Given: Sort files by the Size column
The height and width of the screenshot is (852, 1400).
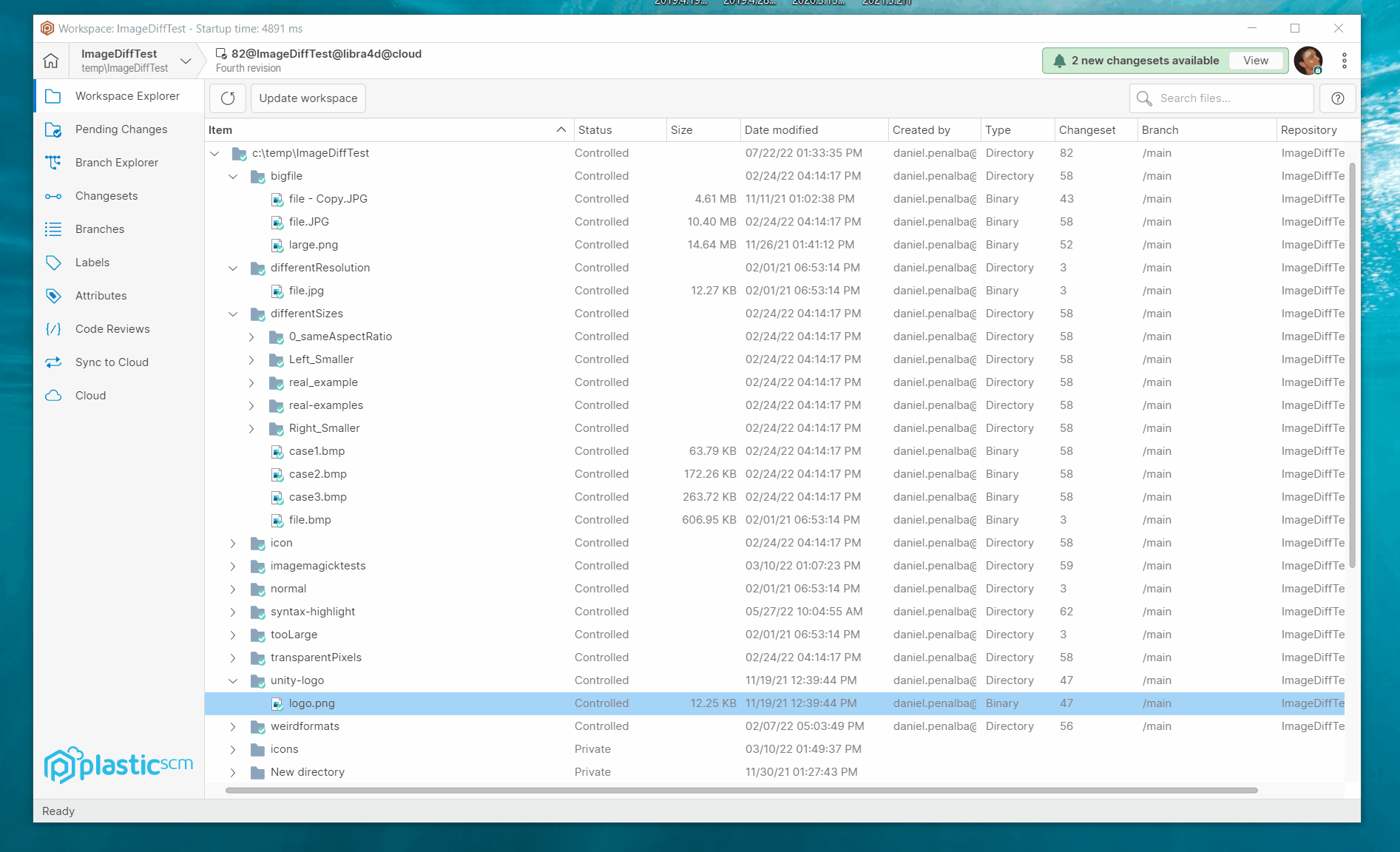Looking at the screenshot, I should tap(680, 129).
